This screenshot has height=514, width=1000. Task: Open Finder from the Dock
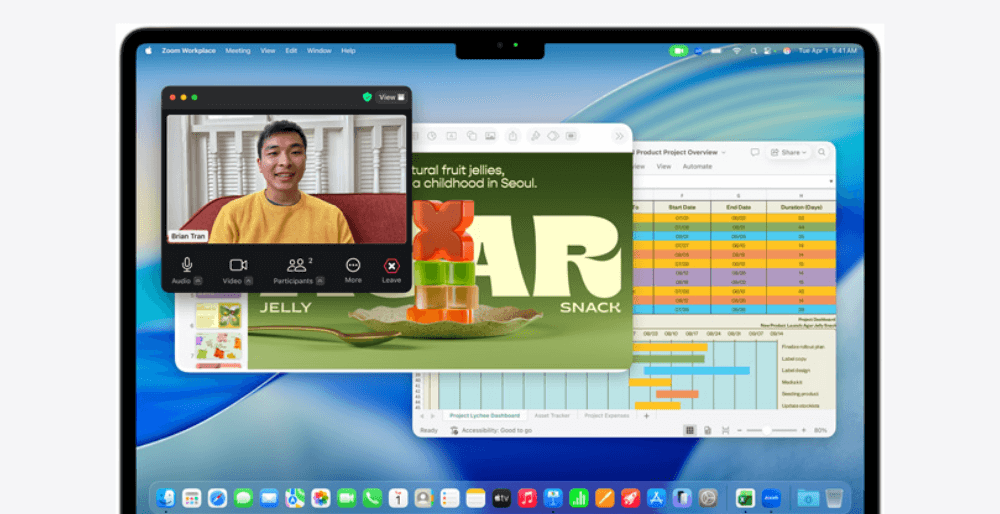pyautogui.click(x=166, y=497)
